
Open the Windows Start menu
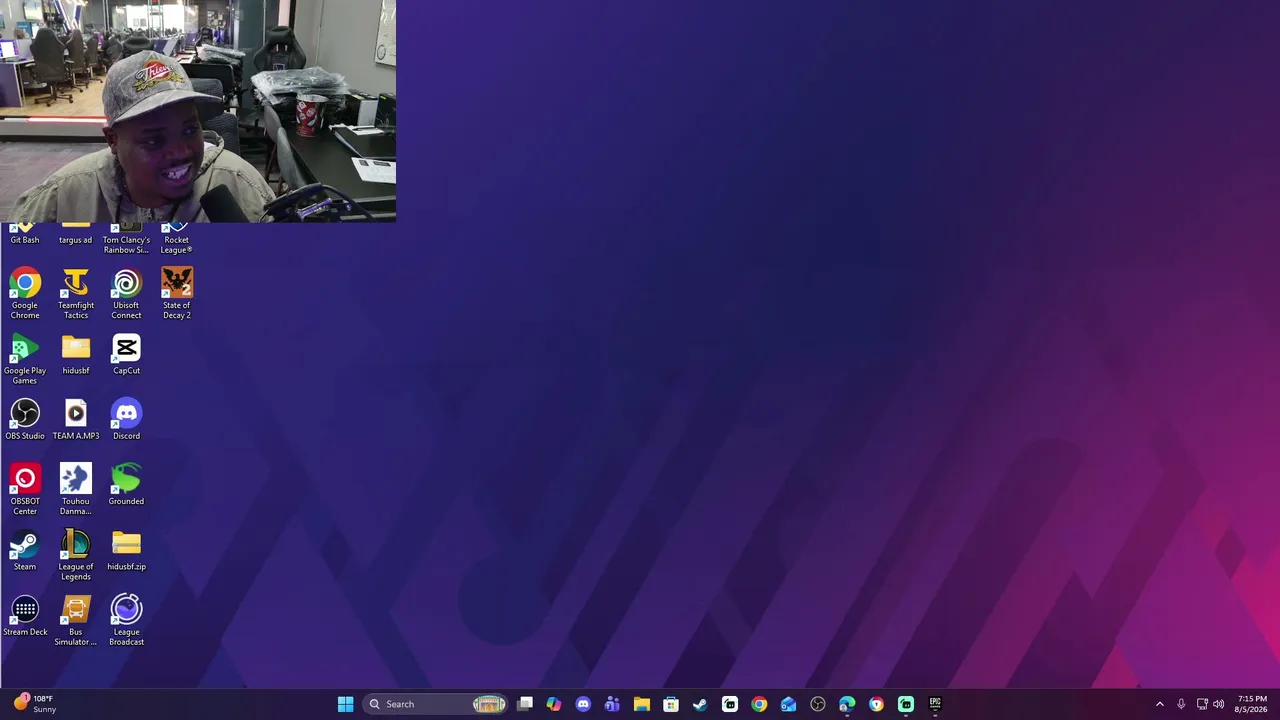coord(345,704)
